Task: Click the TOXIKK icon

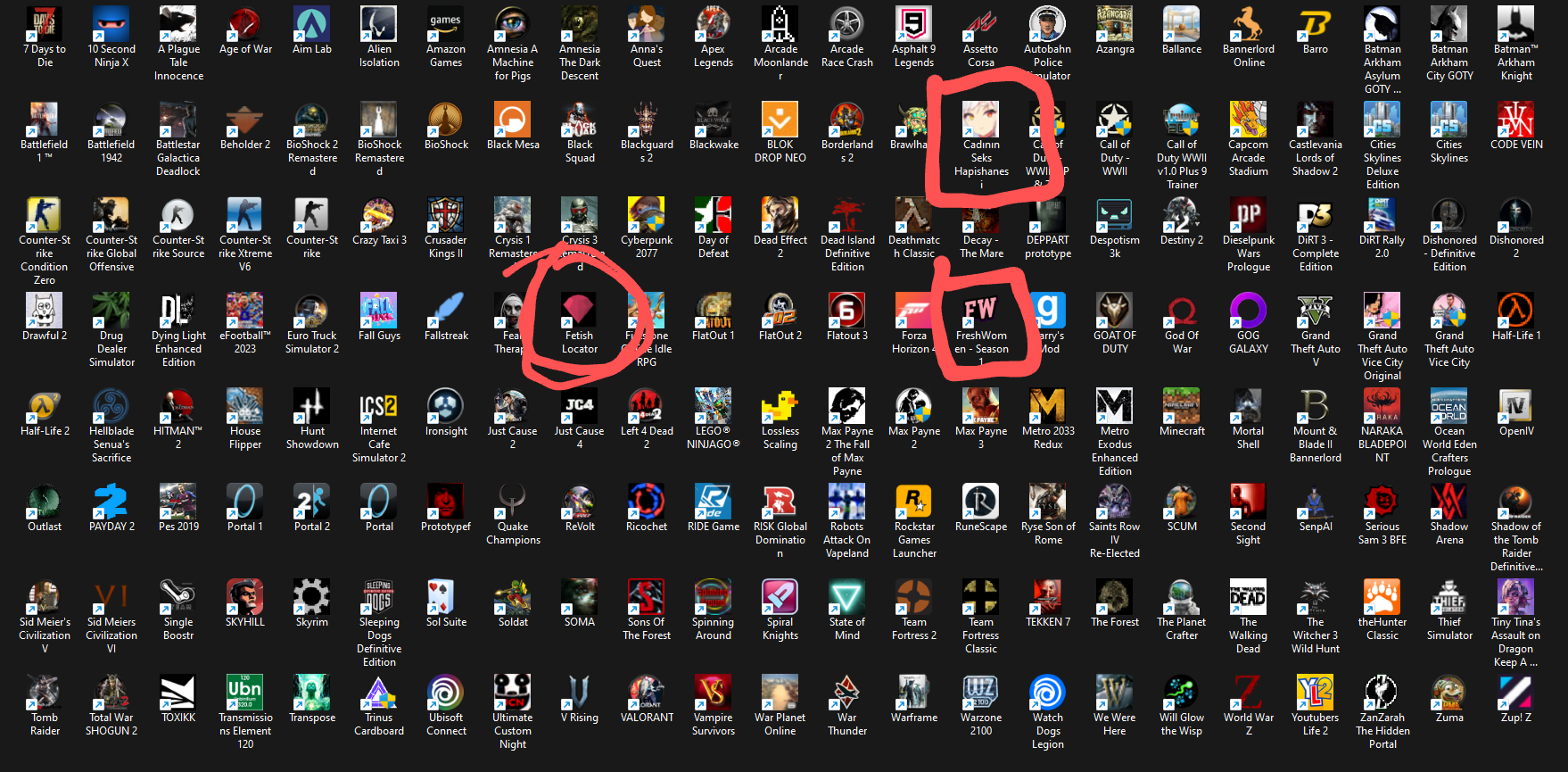Action: (x=178, y=692)
